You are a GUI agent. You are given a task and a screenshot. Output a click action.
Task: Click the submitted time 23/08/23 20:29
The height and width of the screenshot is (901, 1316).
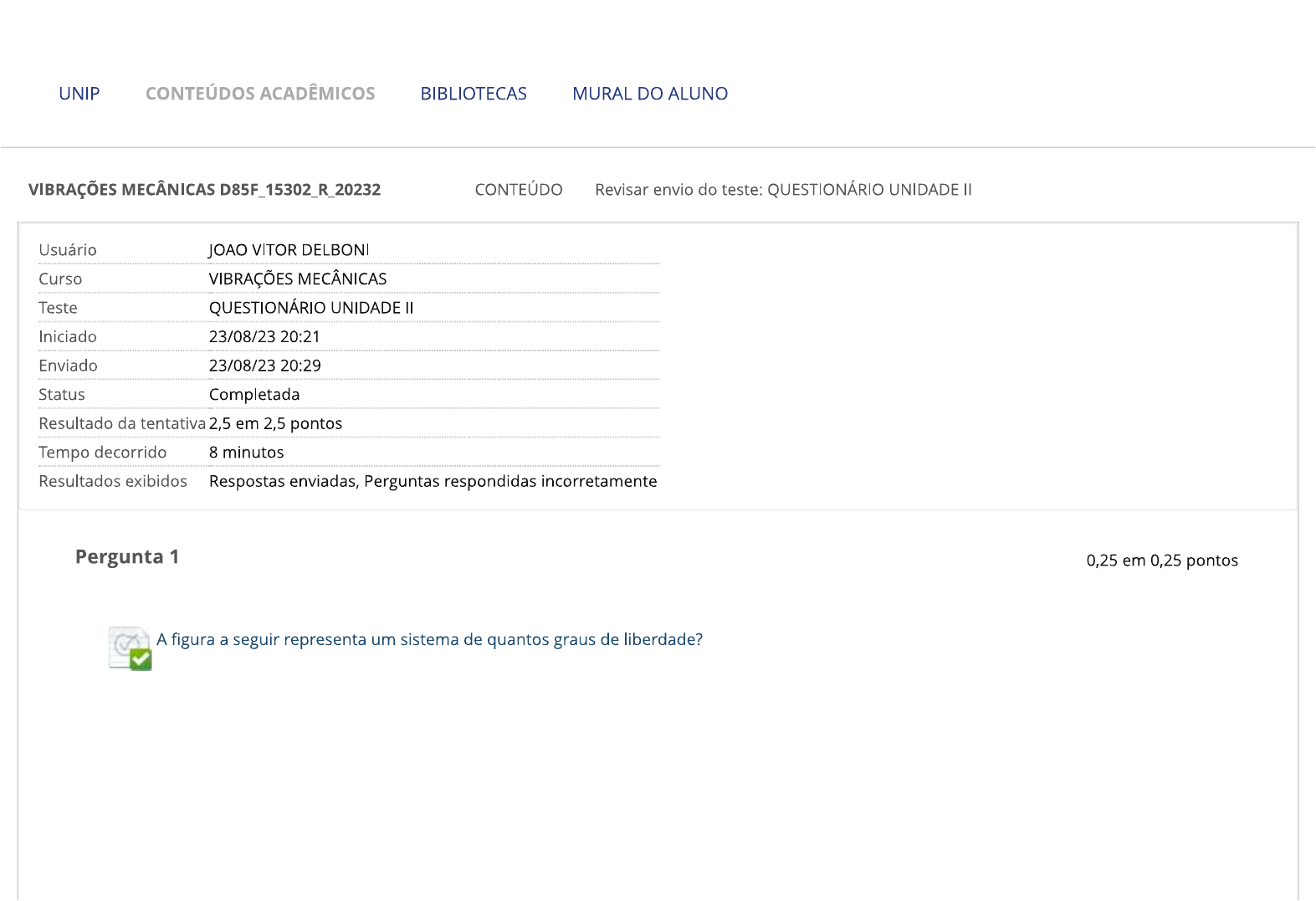[x=264, y=366]
